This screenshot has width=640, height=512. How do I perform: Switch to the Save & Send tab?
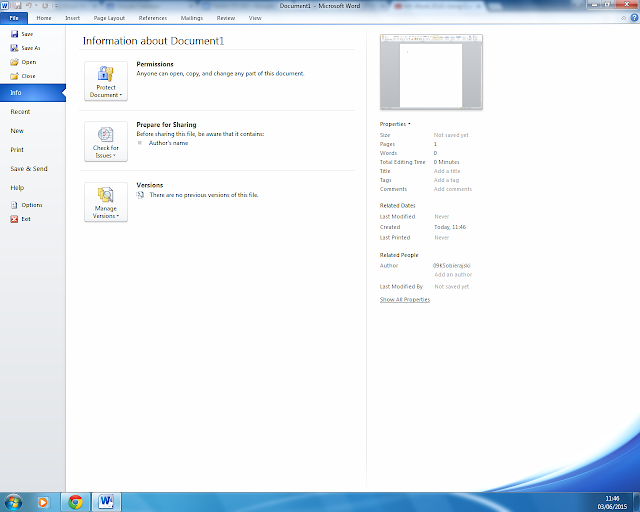point(29,169)
